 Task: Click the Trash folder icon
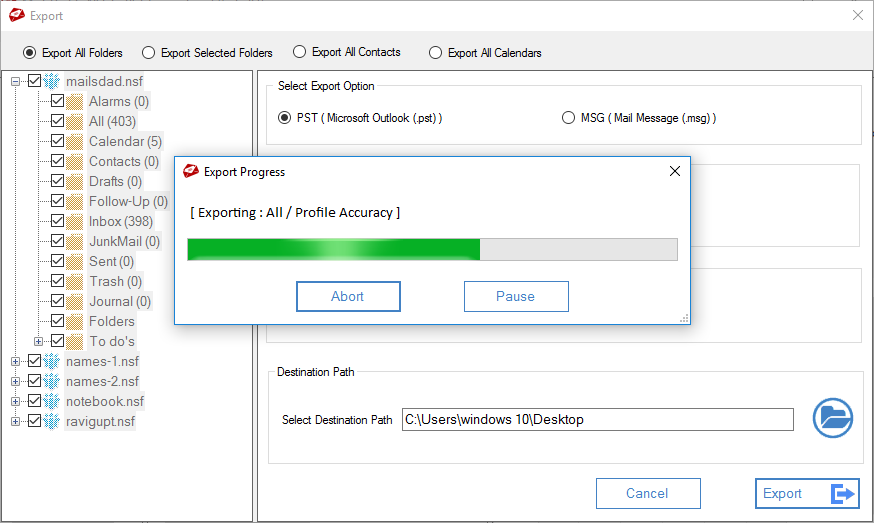[x=74, y=282]
